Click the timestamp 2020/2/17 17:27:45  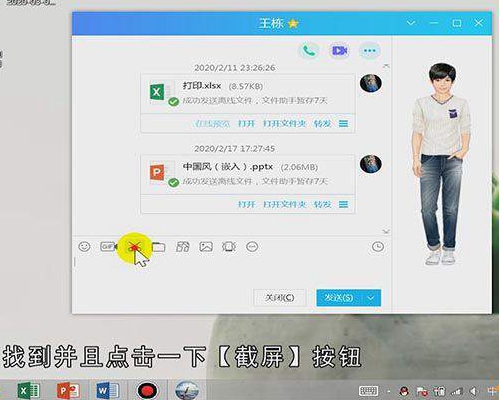[235, 149]
